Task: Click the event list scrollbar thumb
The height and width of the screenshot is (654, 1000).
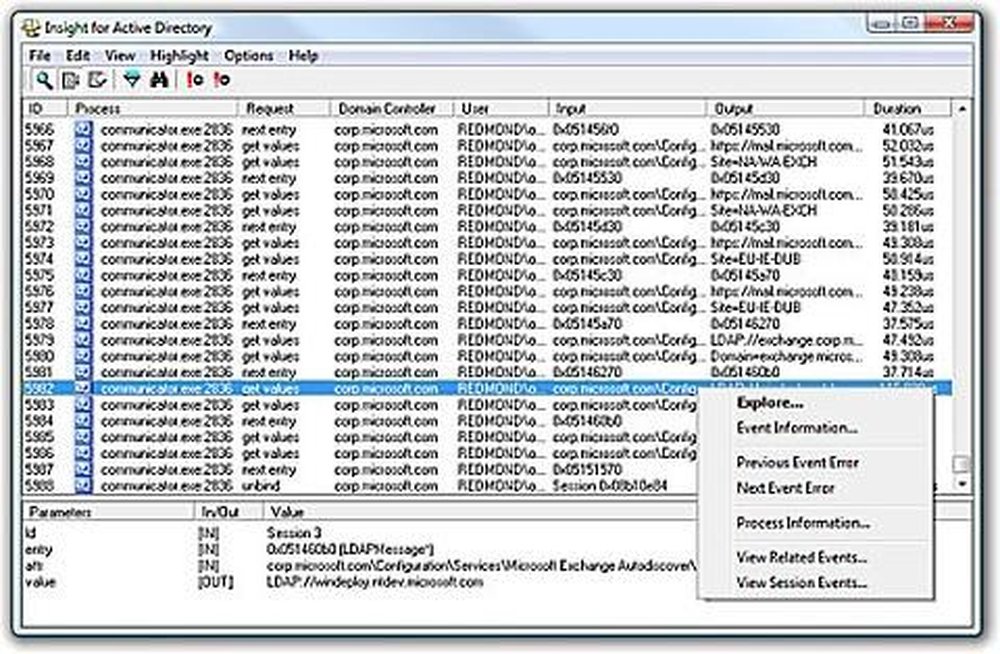Action: click(x=962, y=464)
